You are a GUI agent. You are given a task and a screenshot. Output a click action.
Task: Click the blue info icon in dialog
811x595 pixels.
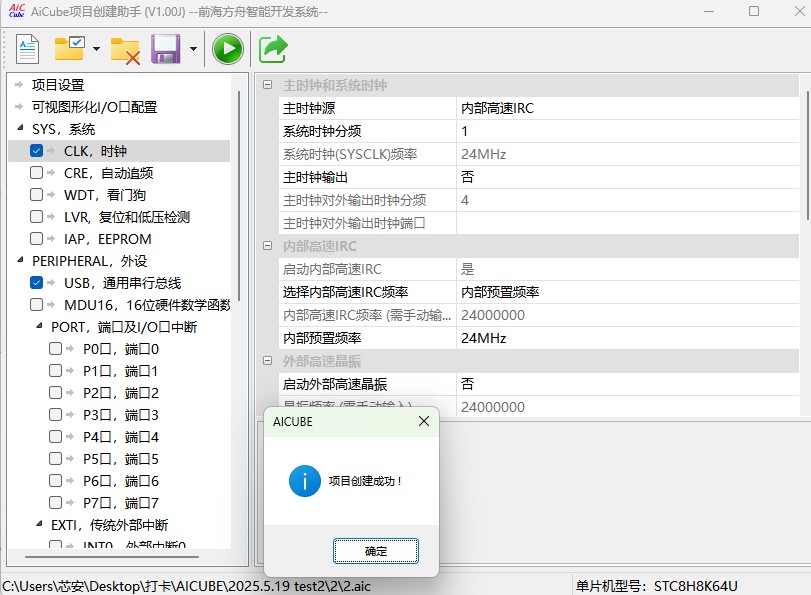click(305, 481)
